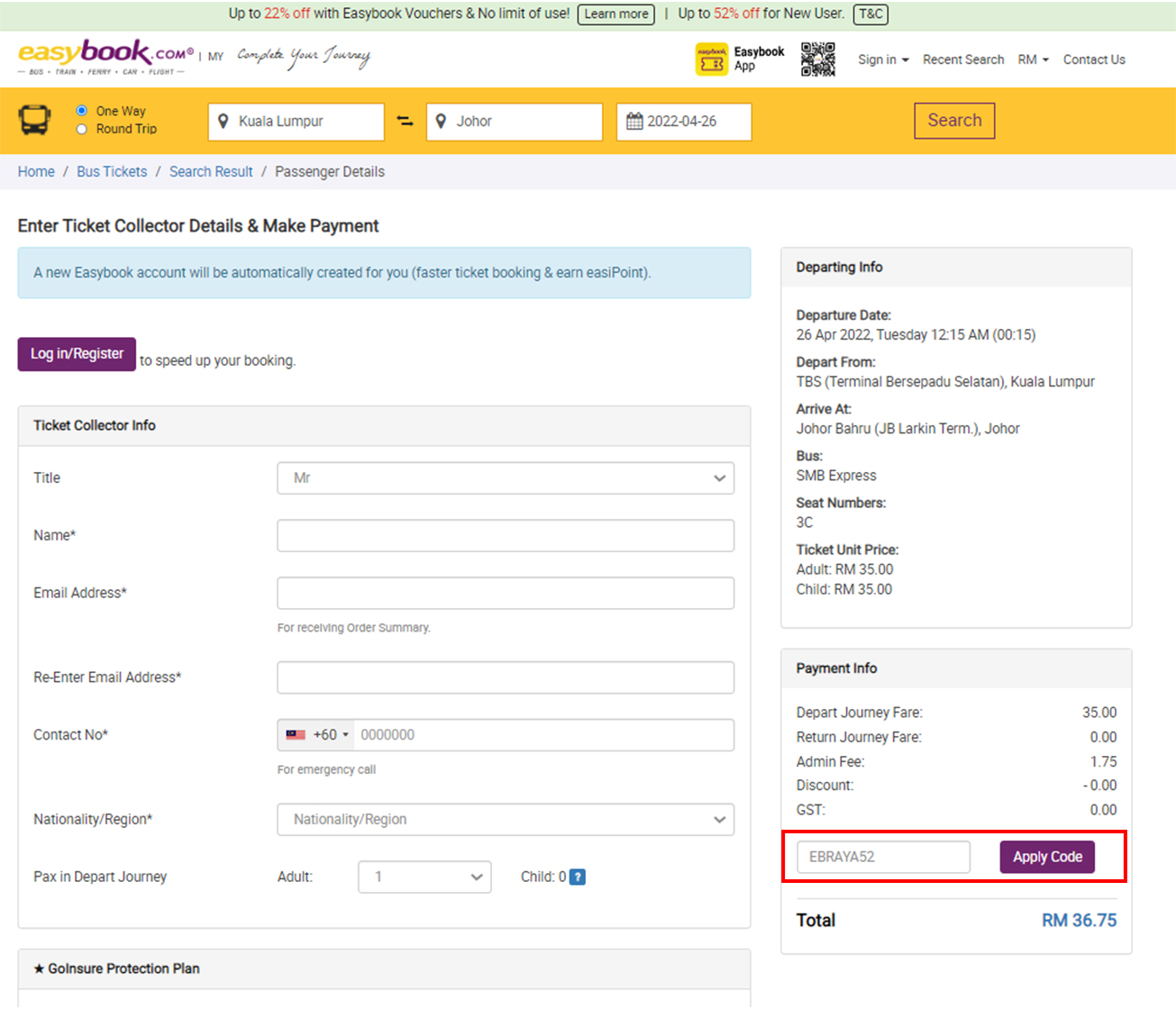Go to Search Result breadcrumb link
This screenshot has height=1009, width=1176.
pyautogui.click(x=211, y=171)
